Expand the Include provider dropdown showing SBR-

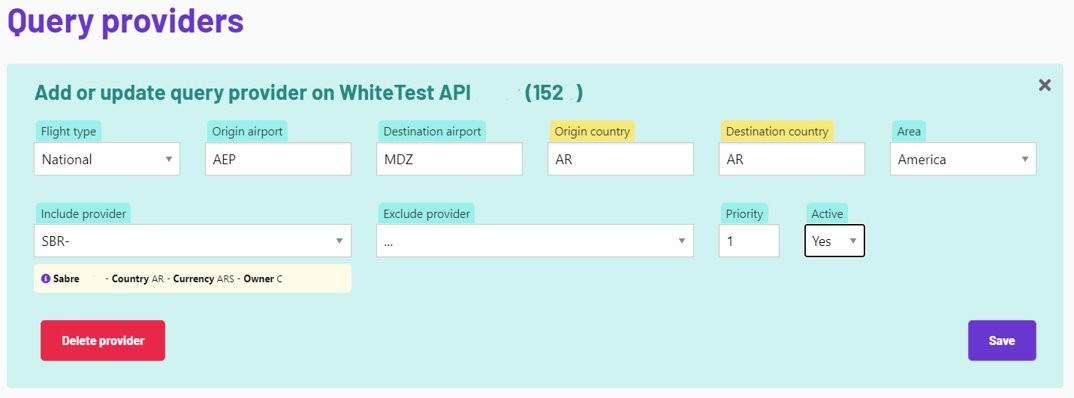pyautogui.click(x=192, y=240)
